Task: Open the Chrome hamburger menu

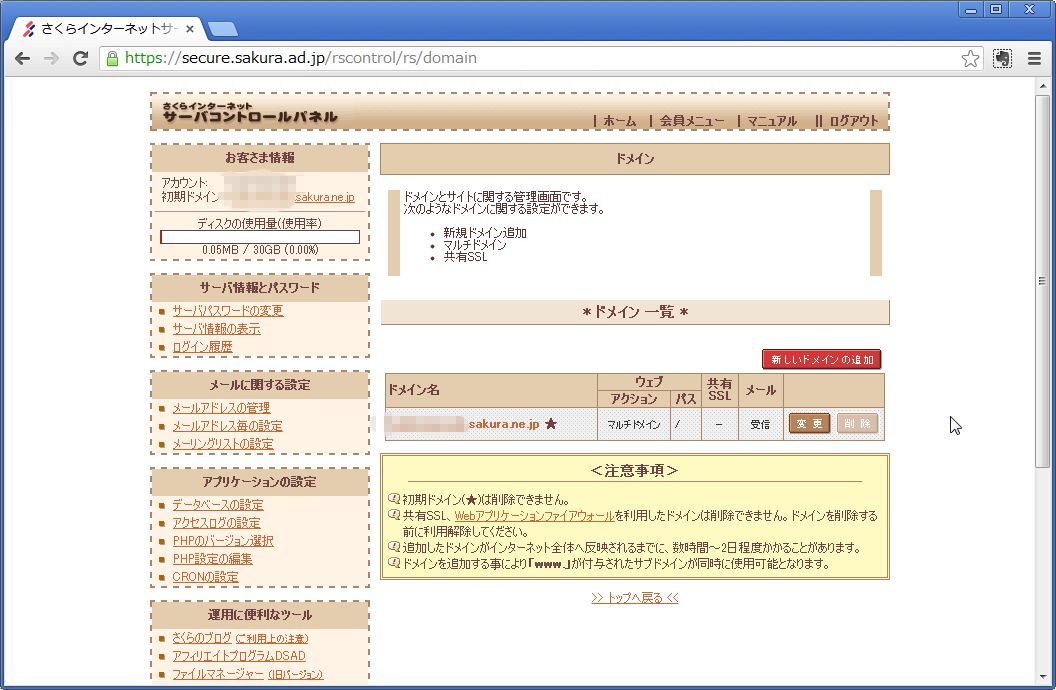Action: [x=1034, y=59]
